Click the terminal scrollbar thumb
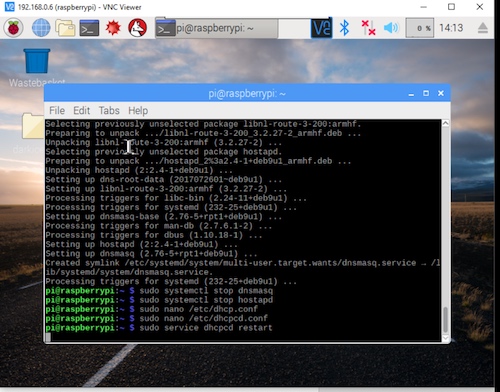 click(445, 319)
